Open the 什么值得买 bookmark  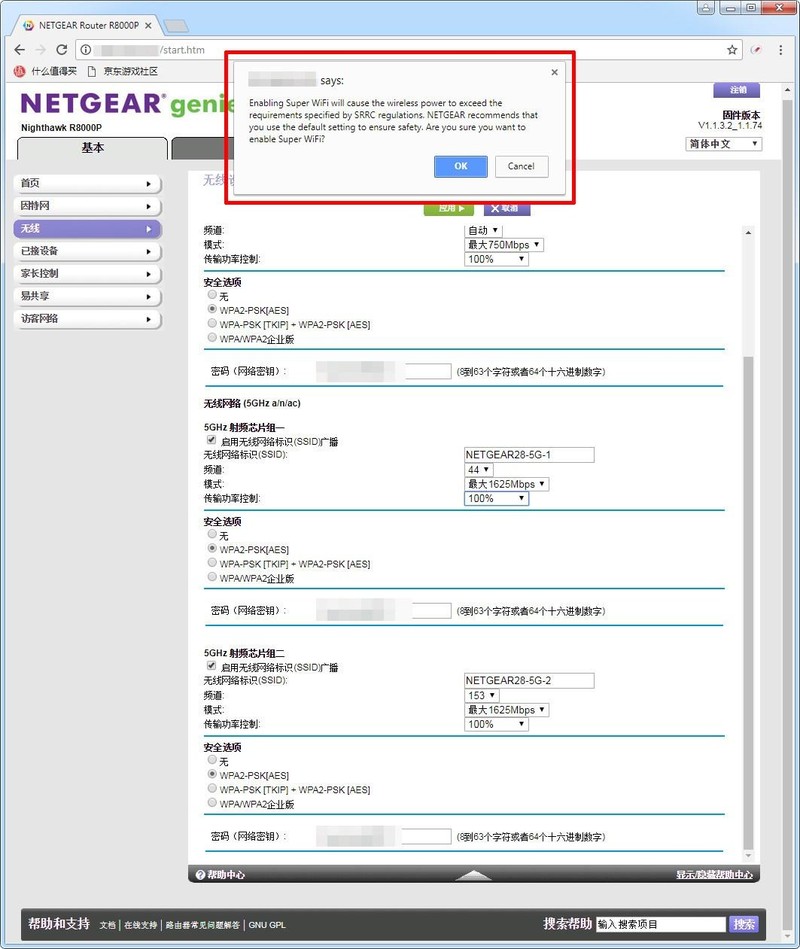[x=45, y=71]
